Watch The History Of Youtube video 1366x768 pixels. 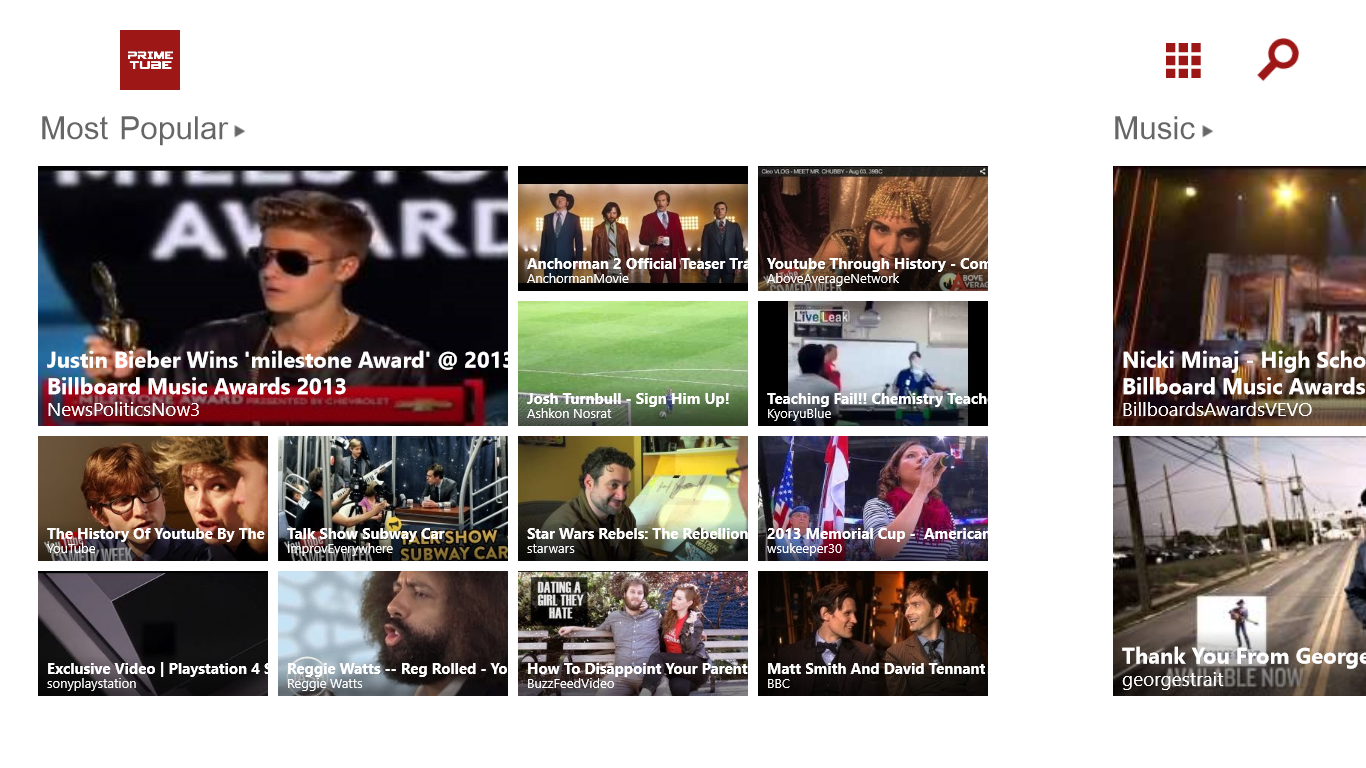coord(152,498)
